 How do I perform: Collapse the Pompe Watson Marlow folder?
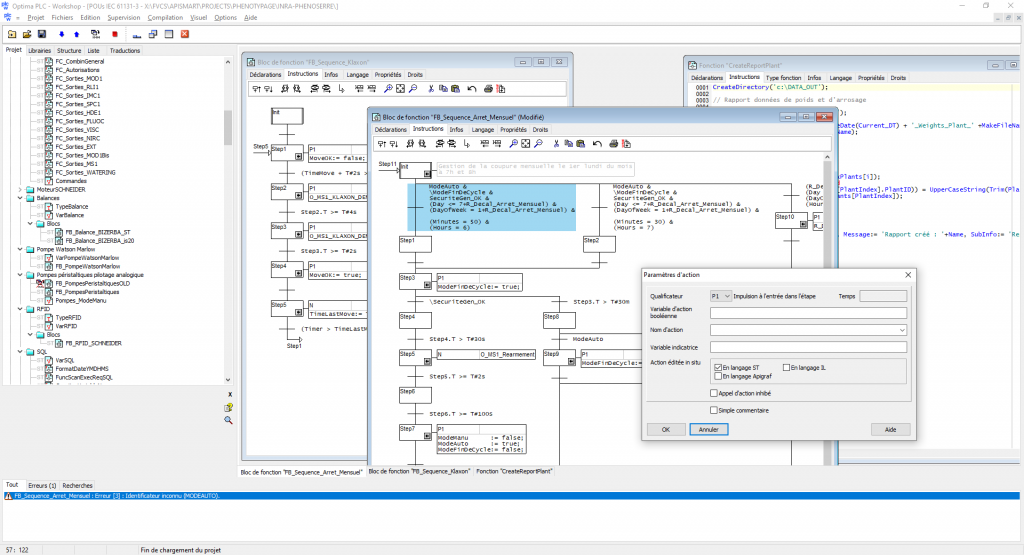(20, 249)
